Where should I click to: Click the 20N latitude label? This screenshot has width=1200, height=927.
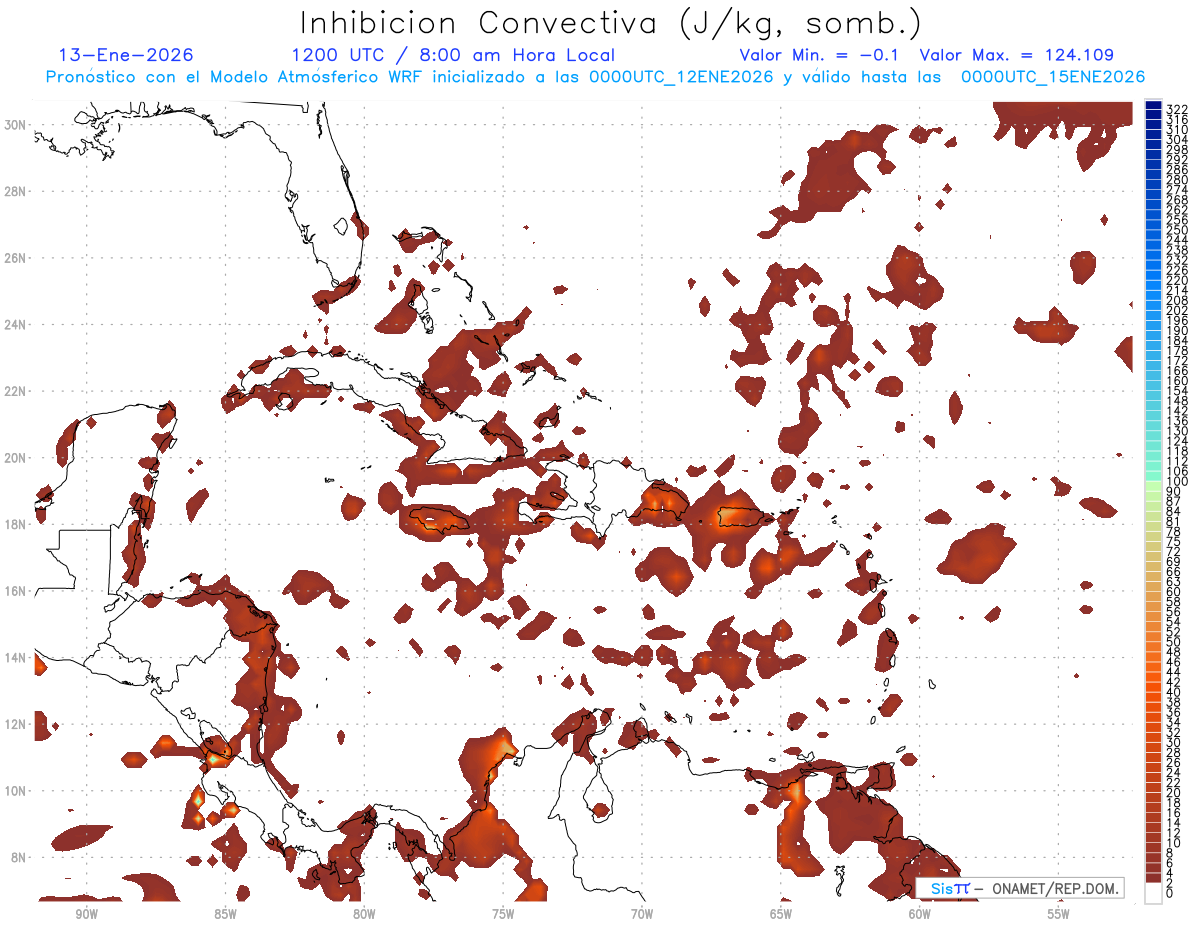(15, 457)
